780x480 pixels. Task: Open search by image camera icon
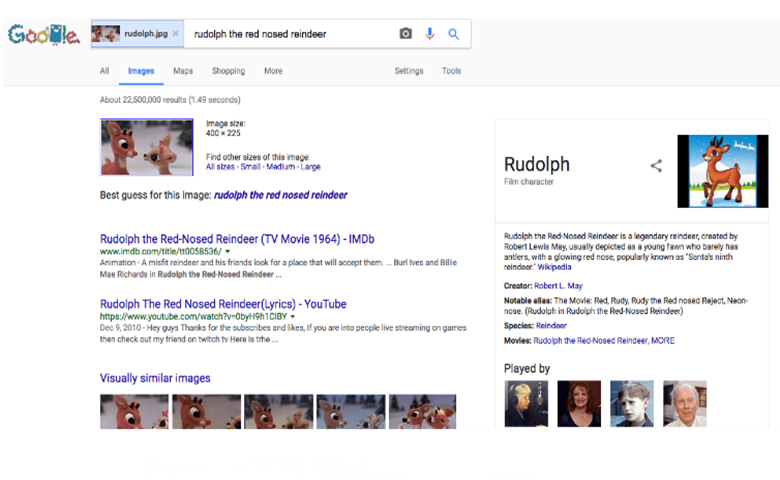[x=405, y=34]
